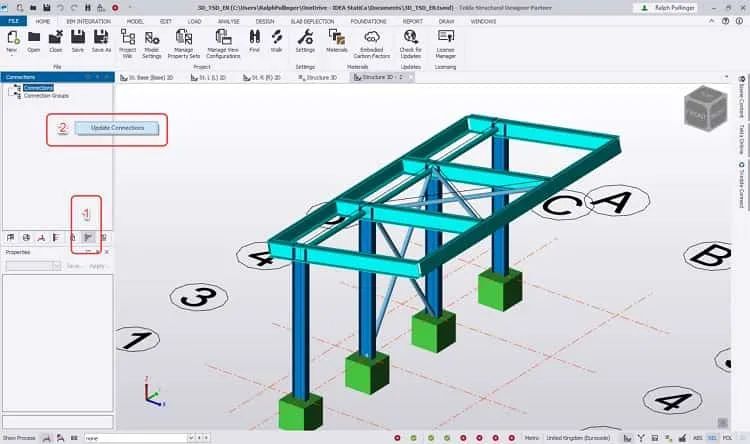
Task: Click the Apply button in Properties
Action: (x=97, y=266)
